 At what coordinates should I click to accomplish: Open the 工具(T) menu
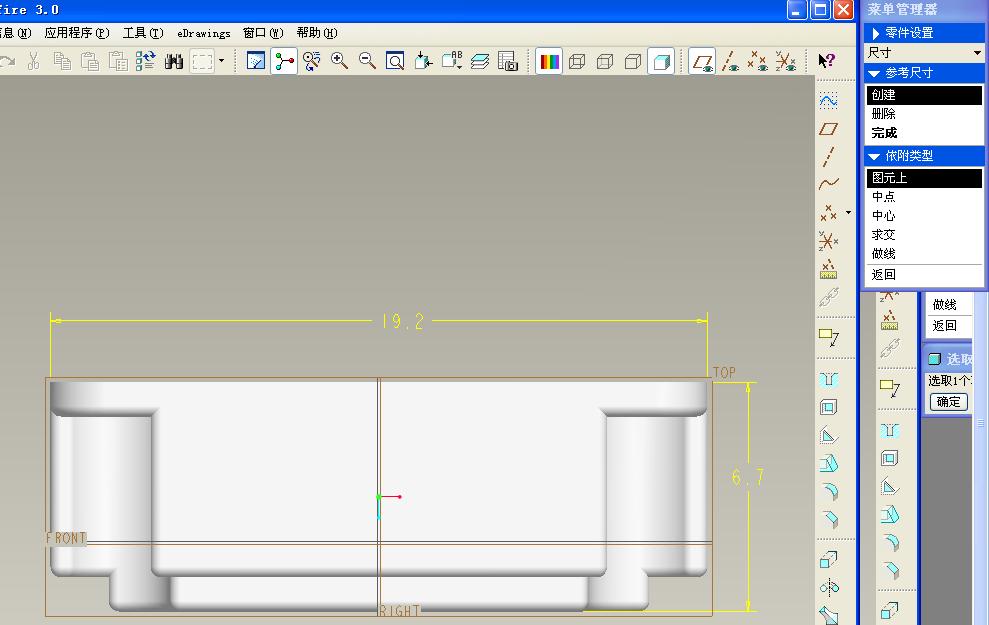tap(143, 33)
